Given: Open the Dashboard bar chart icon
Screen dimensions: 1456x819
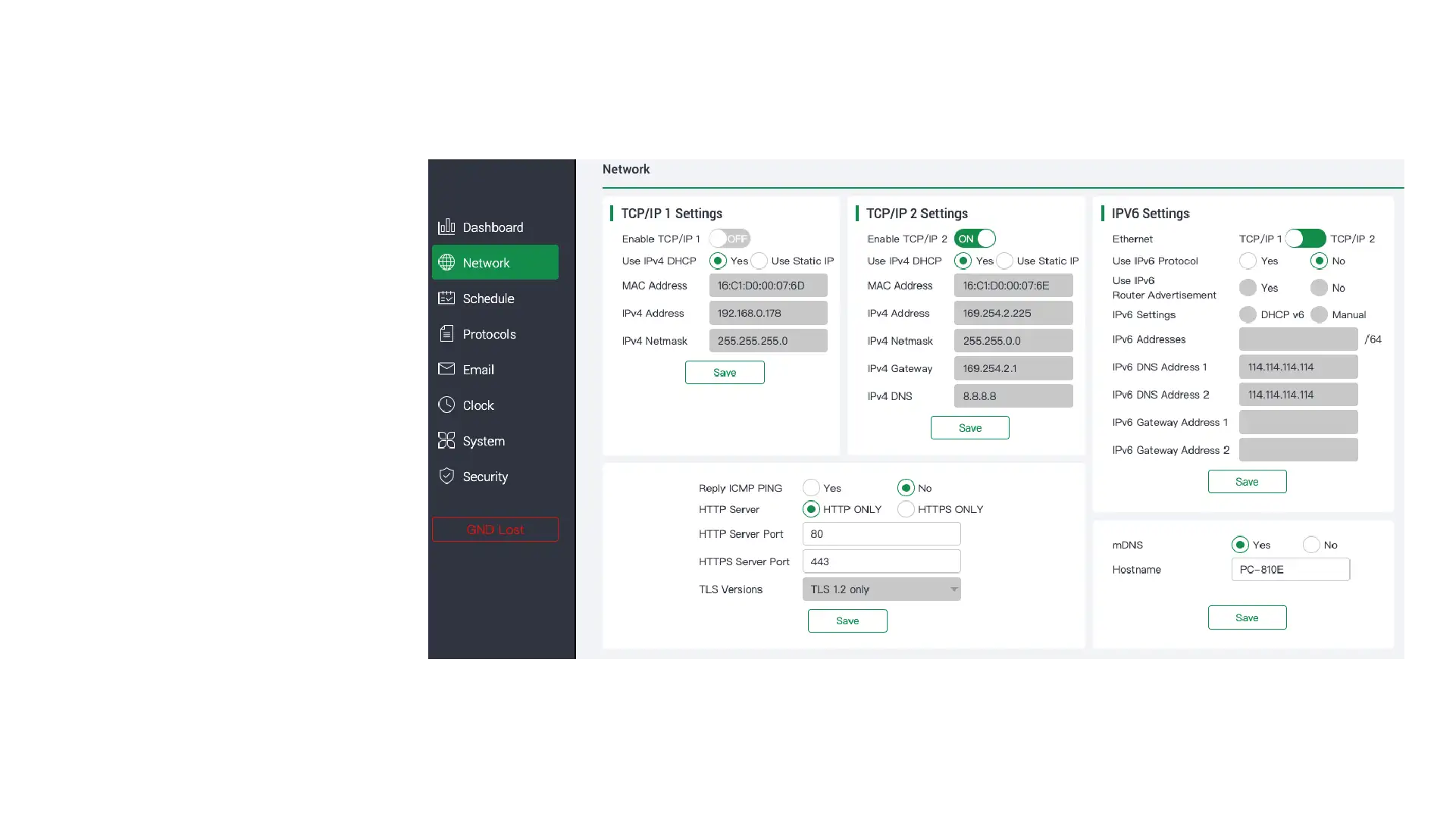Looking at the screenshot, I should click(446, 227).
